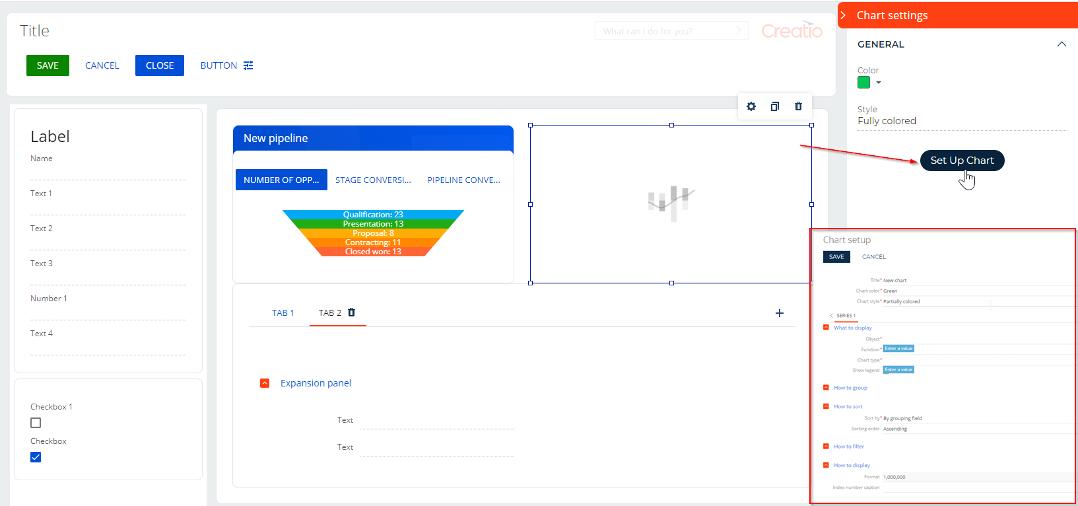
Task: Check the Checkbox 1 box
Action: pyautogui.click(x=36, y=423)
